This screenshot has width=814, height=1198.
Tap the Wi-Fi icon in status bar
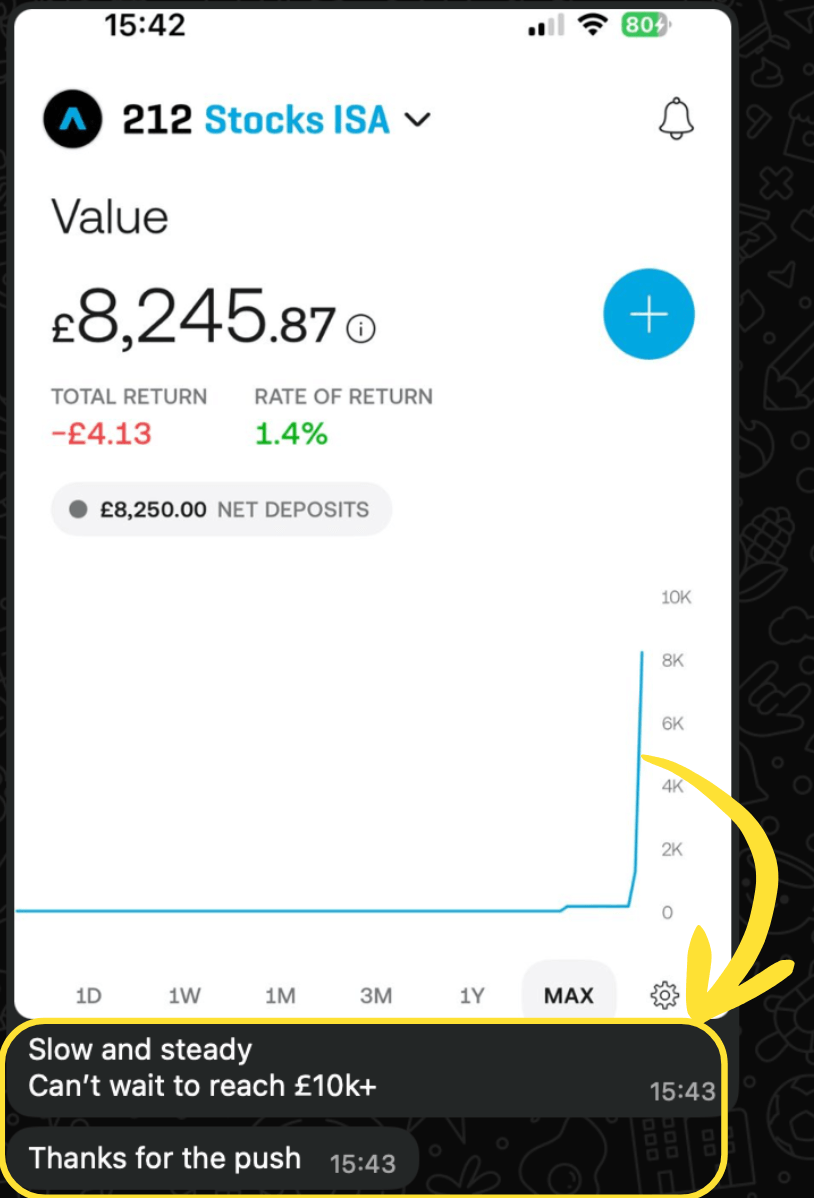click(594, 27)
